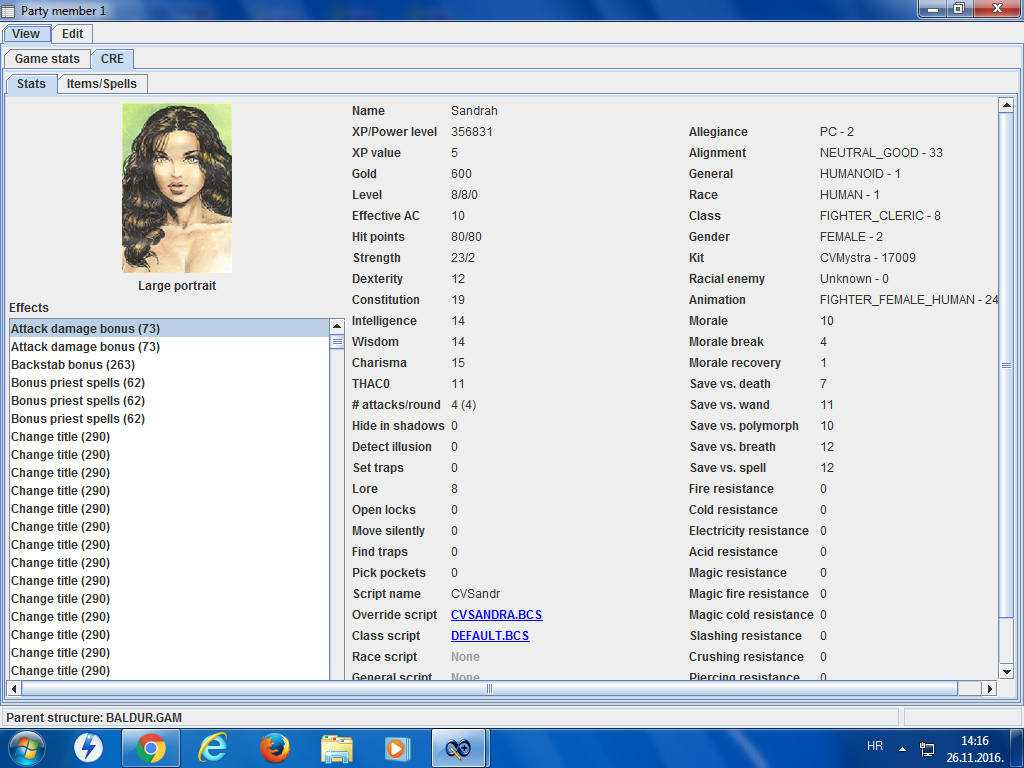The image size is (1024, 768).
Task: Select the CRE tab
Action: [112, 59]
